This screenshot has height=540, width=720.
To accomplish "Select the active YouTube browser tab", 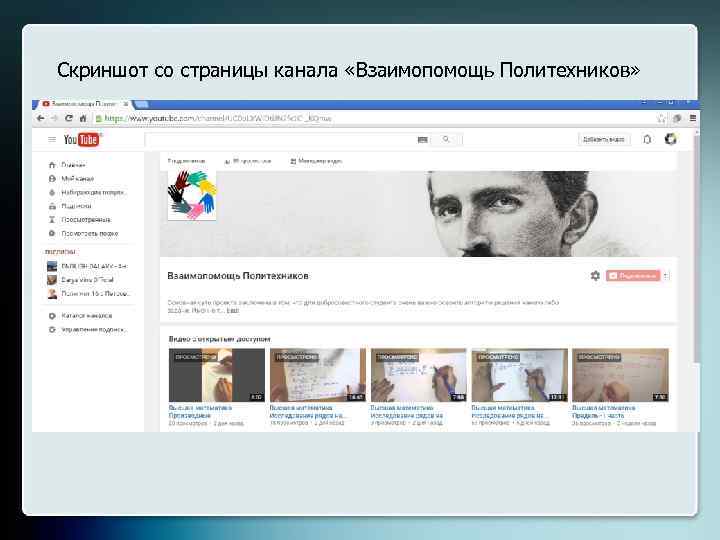I will pyautogui.click(x=84, y=104).
